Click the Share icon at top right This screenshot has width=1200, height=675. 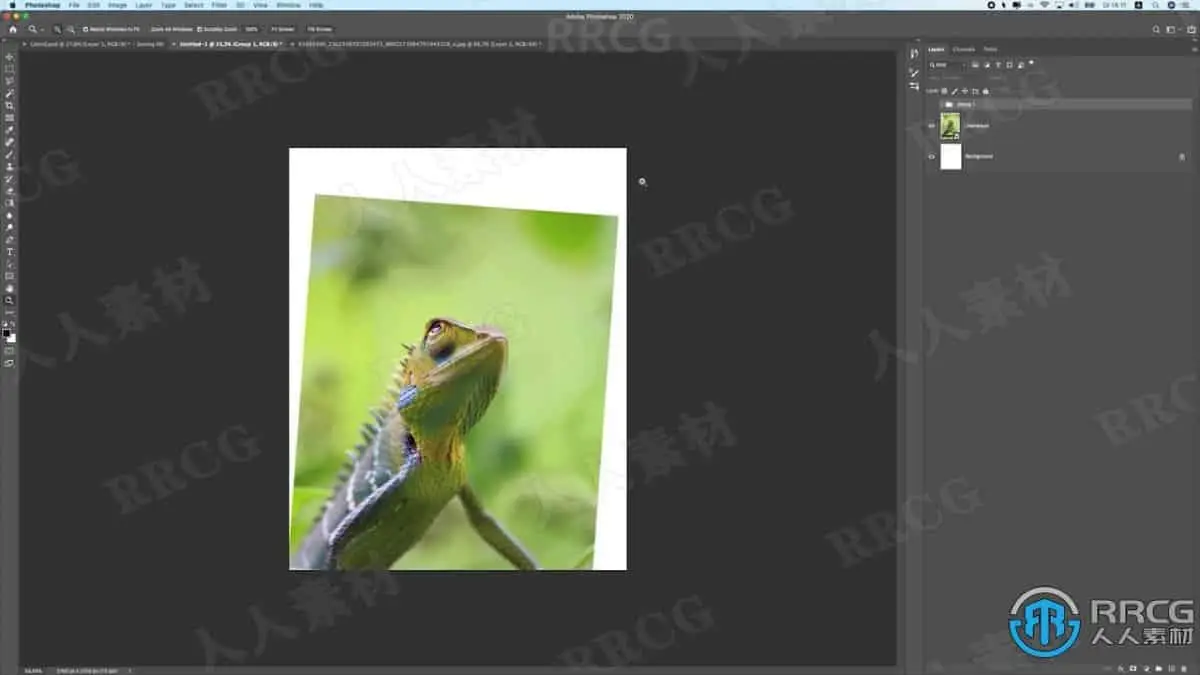(x=1191, y=29)
